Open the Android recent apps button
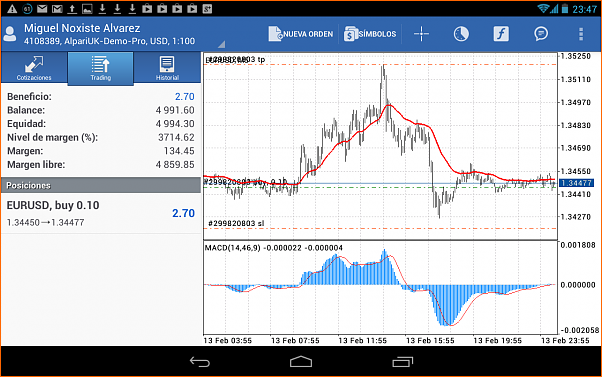Viewport: 602px width, 377px height. point(402,362)
